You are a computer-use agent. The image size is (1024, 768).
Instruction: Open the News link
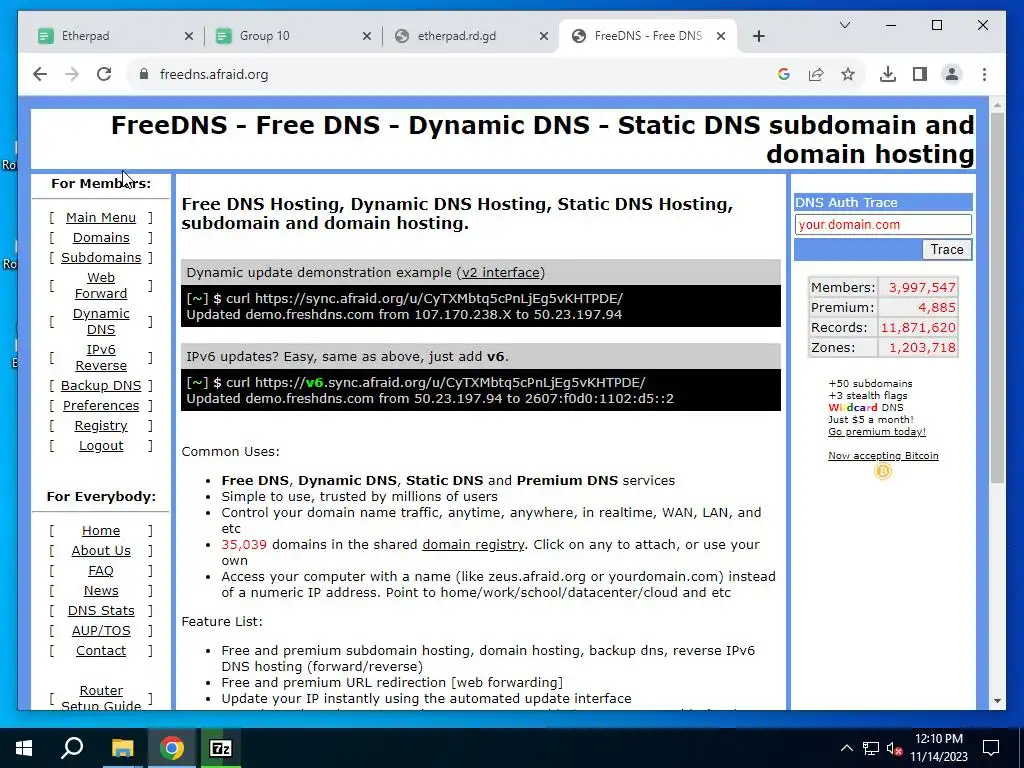point(101,591)
